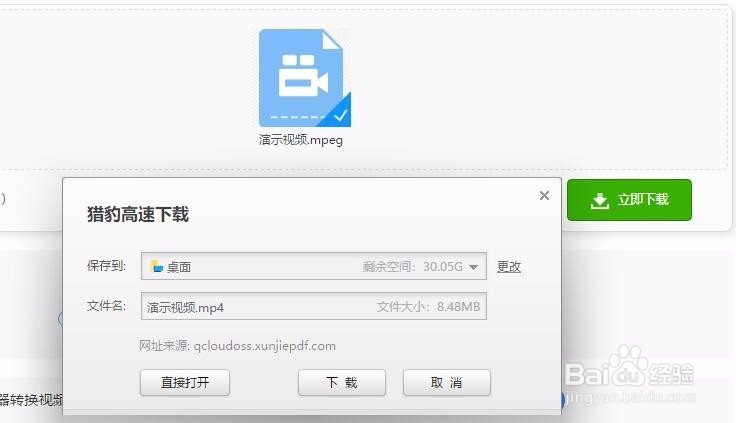Viewport: 736px width, 423px height.
Task: Click the 取消 button
Action: point(446,382)
